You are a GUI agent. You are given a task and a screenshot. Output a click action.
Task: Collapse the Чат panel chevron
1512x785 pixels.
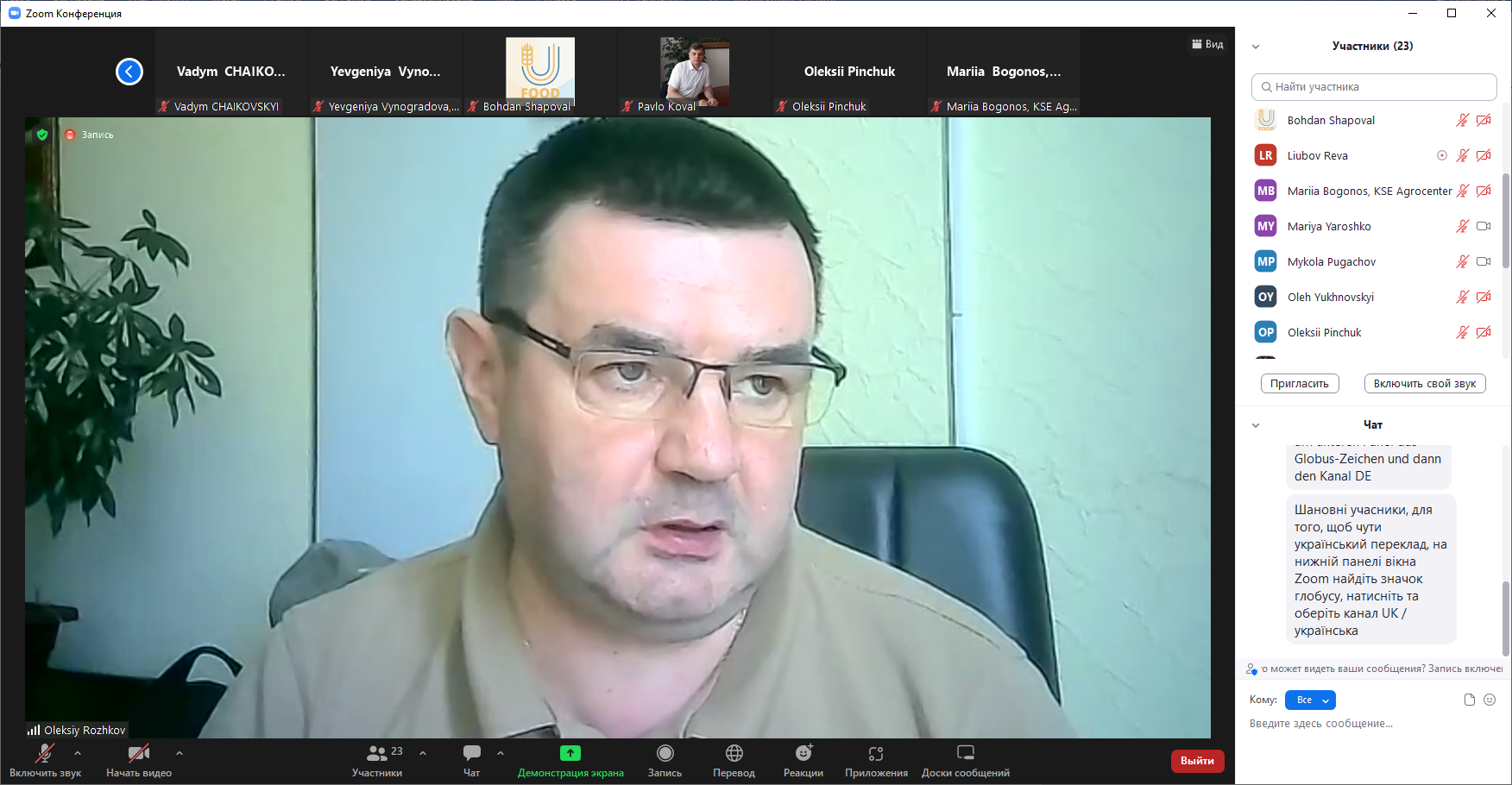click(1256, 425)
